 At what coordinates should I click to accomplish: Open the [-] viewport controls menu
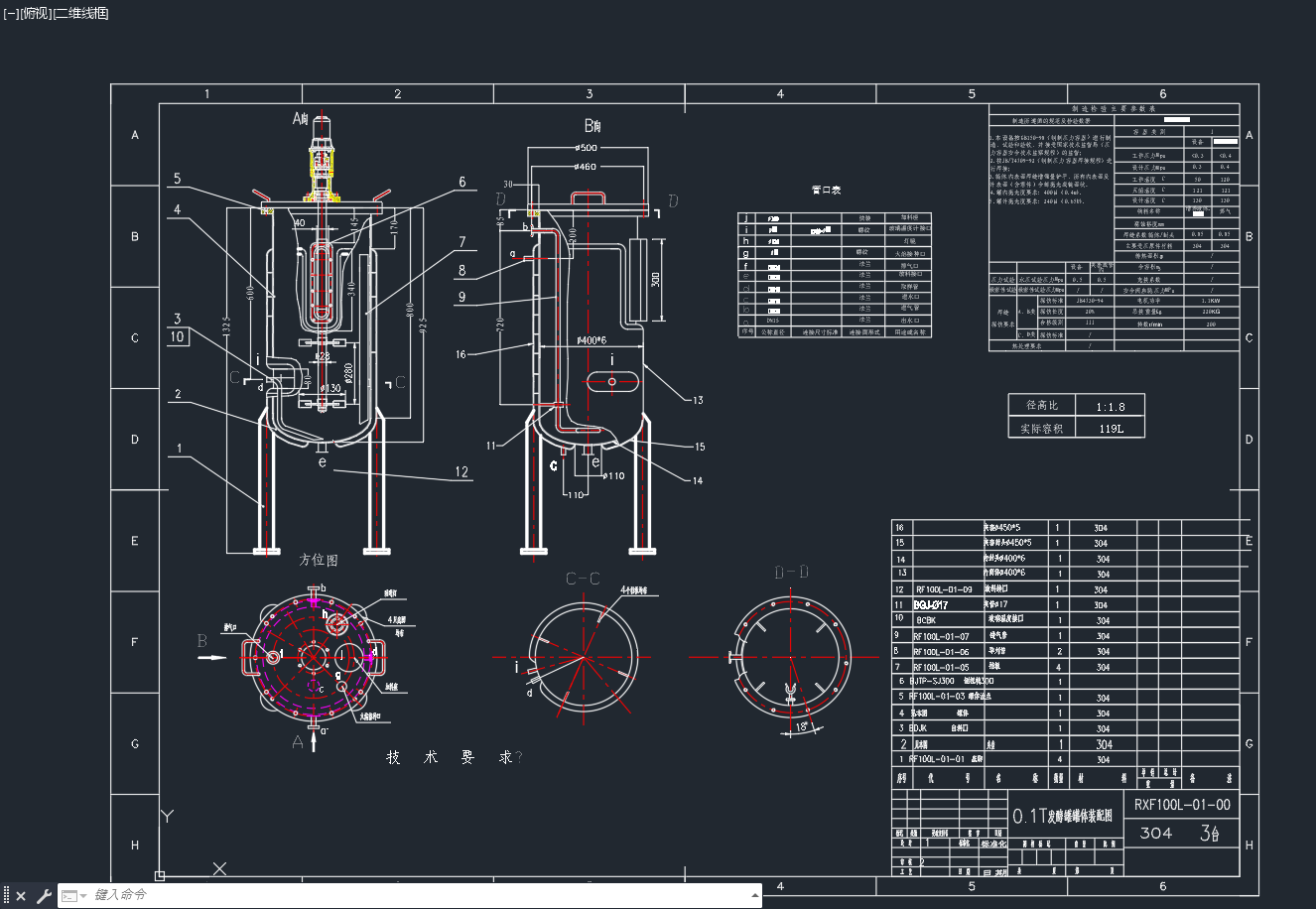tap(11, 13)
